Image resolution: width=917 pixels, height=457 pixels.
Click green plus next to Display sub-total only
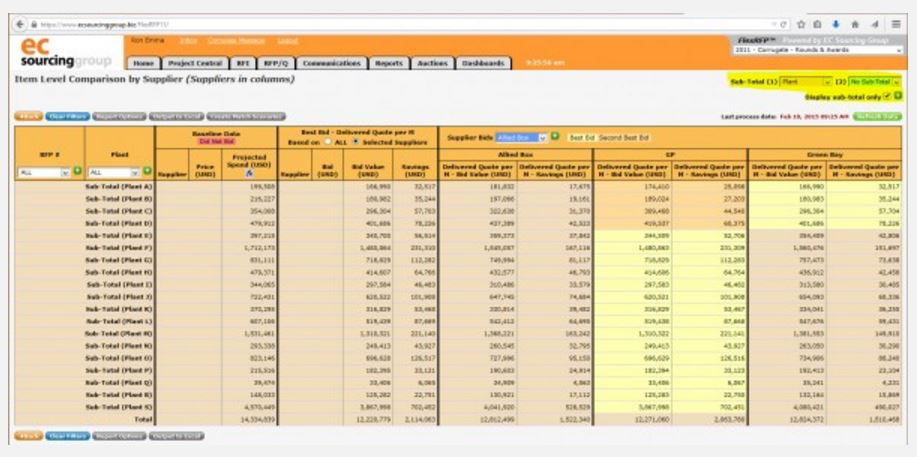[x=898, y=96]
